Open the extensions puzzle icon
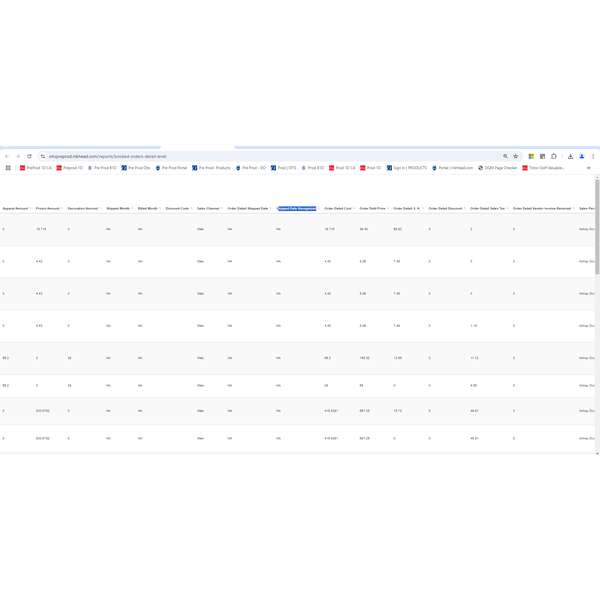This screenshot has width=600, height=600. [x=554, y=156]
